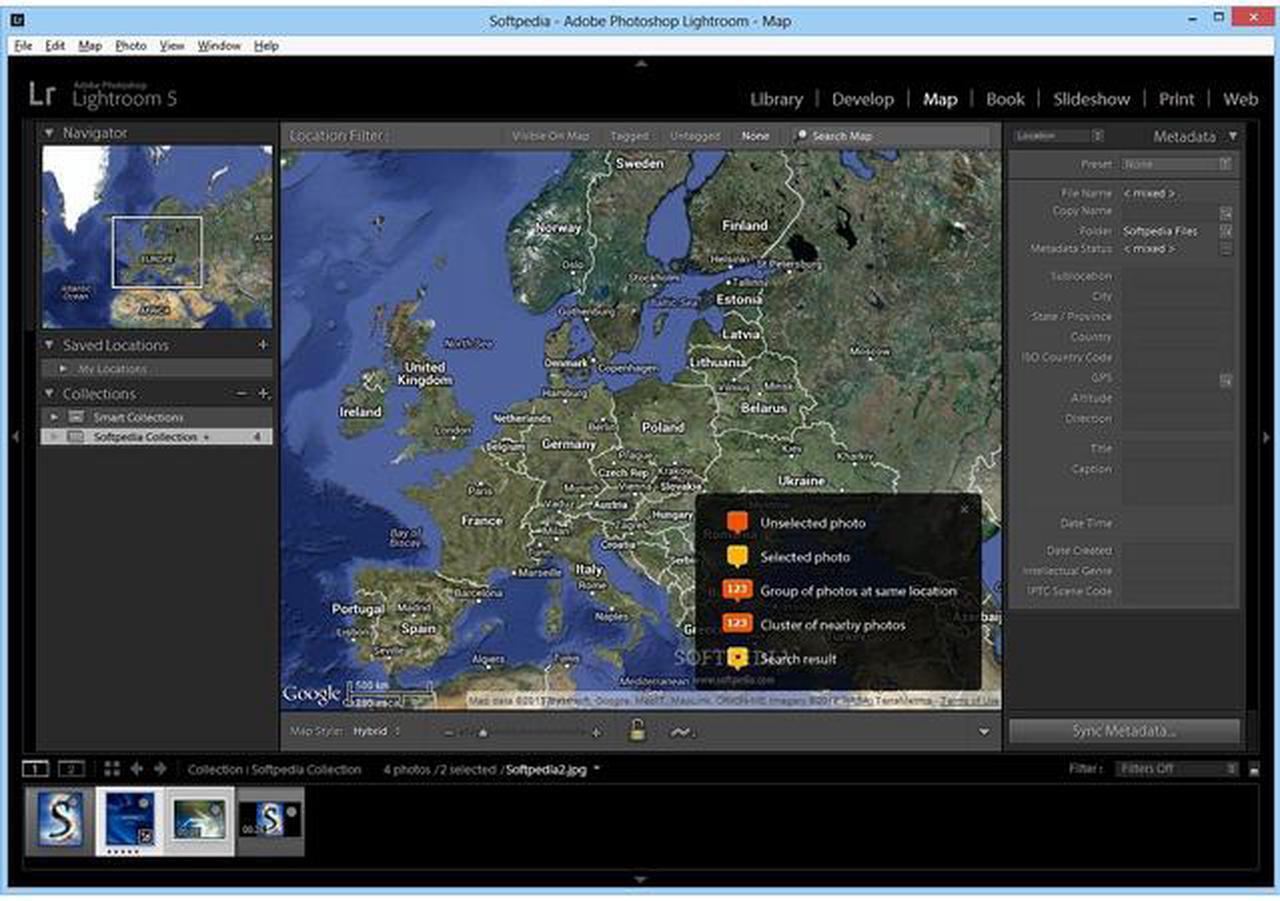Click the Copy Name action icon
Screen dimensions: 1280x901
point(1226,213)
